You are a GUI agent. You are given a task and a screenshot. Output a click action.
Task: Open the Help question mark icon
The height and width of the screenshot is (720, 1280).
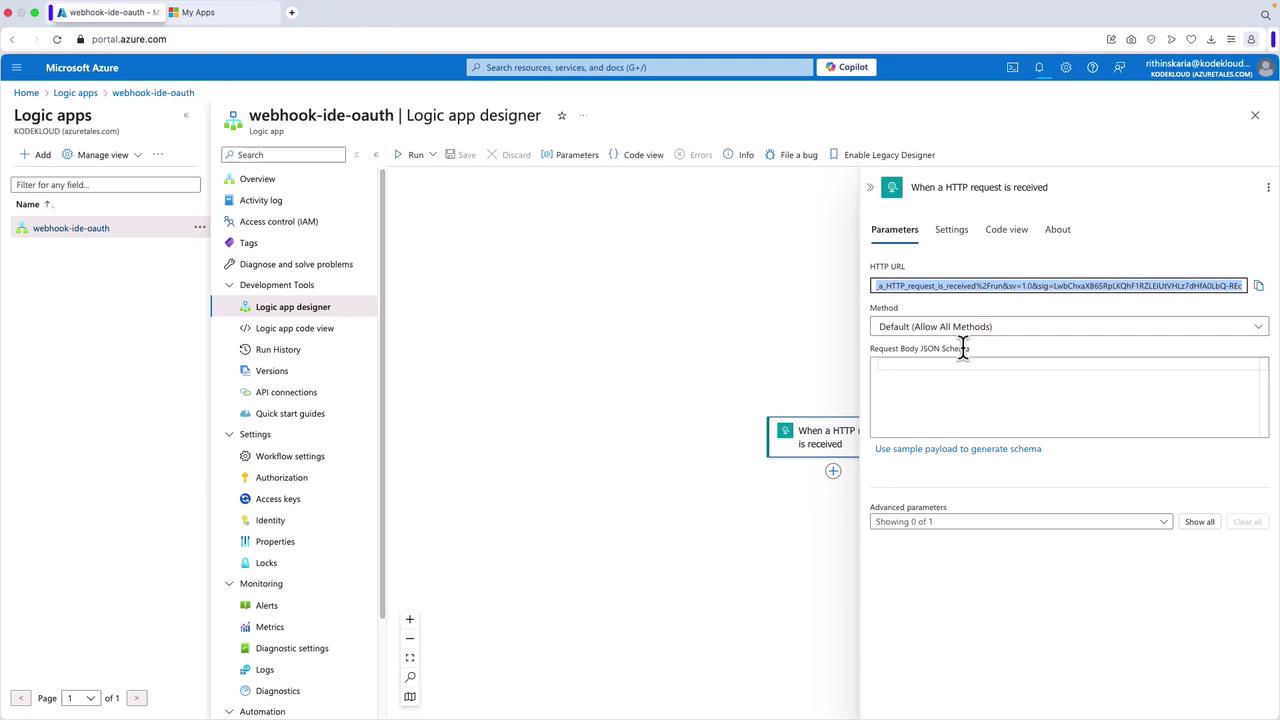click(1092, 67)
